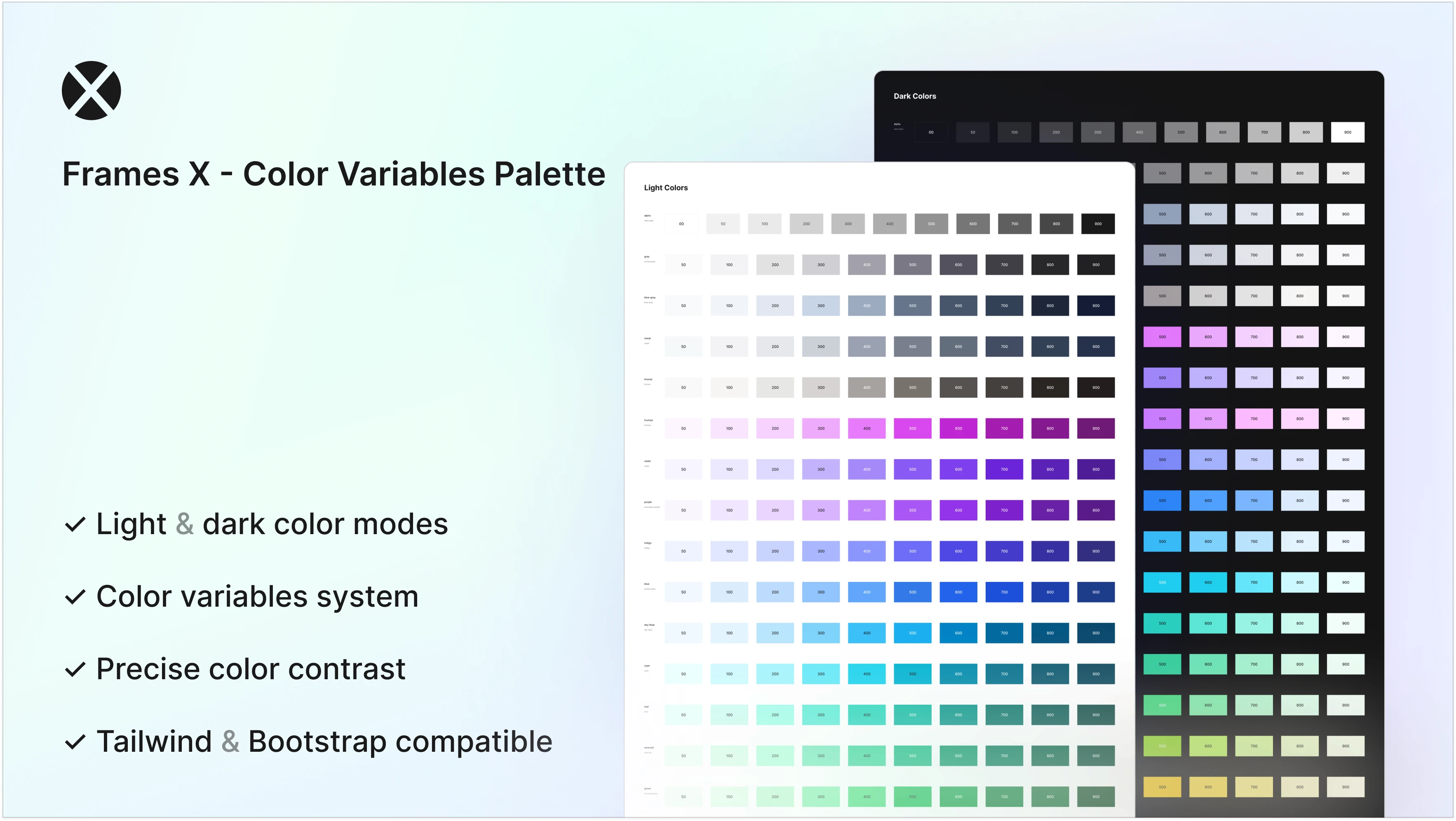Pick the purple 800 swatch in Light Colors

(x=1050, y=510)
